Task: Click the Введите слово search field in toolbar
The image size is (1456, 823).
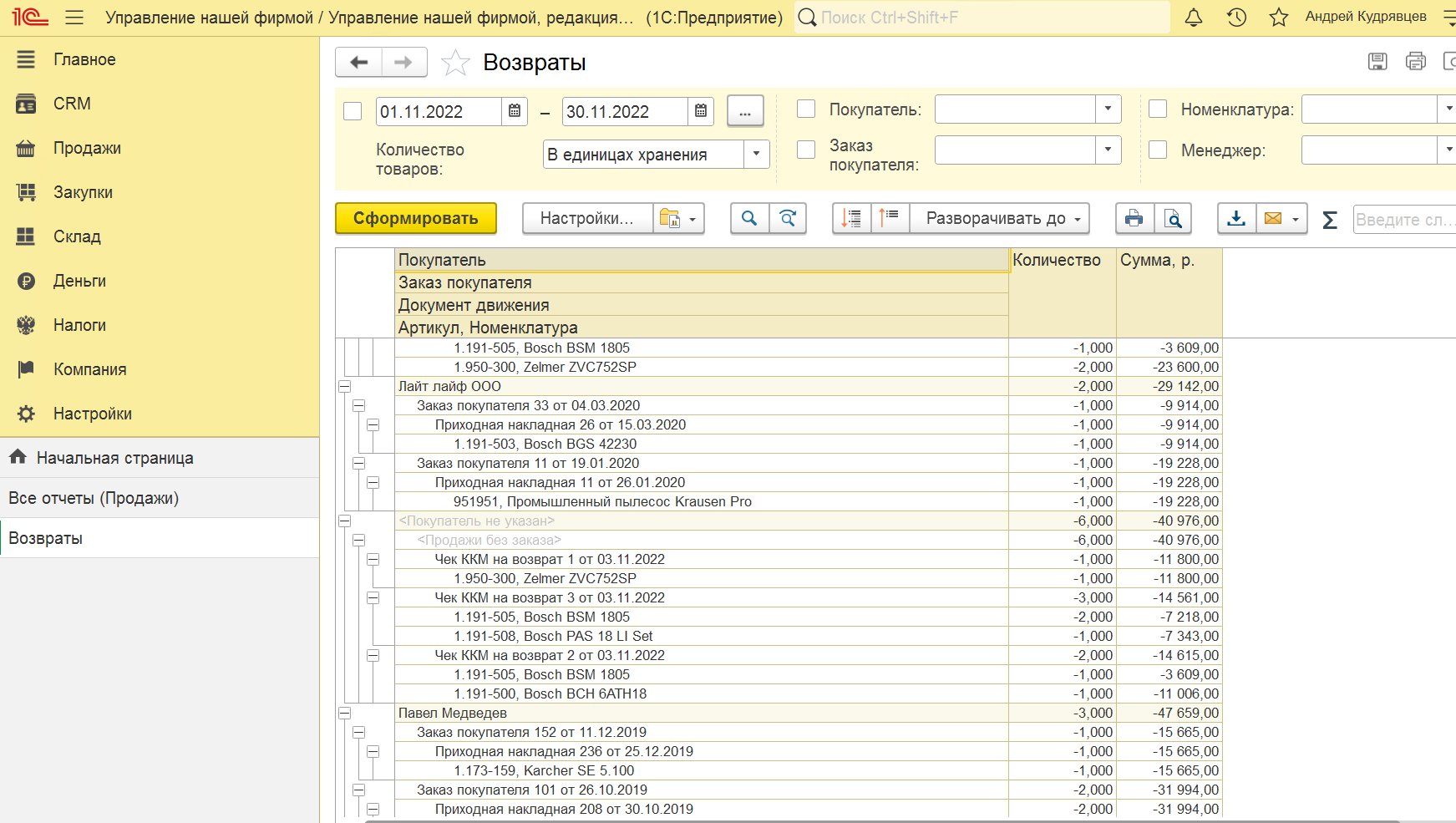Action: pos(1404,219)
